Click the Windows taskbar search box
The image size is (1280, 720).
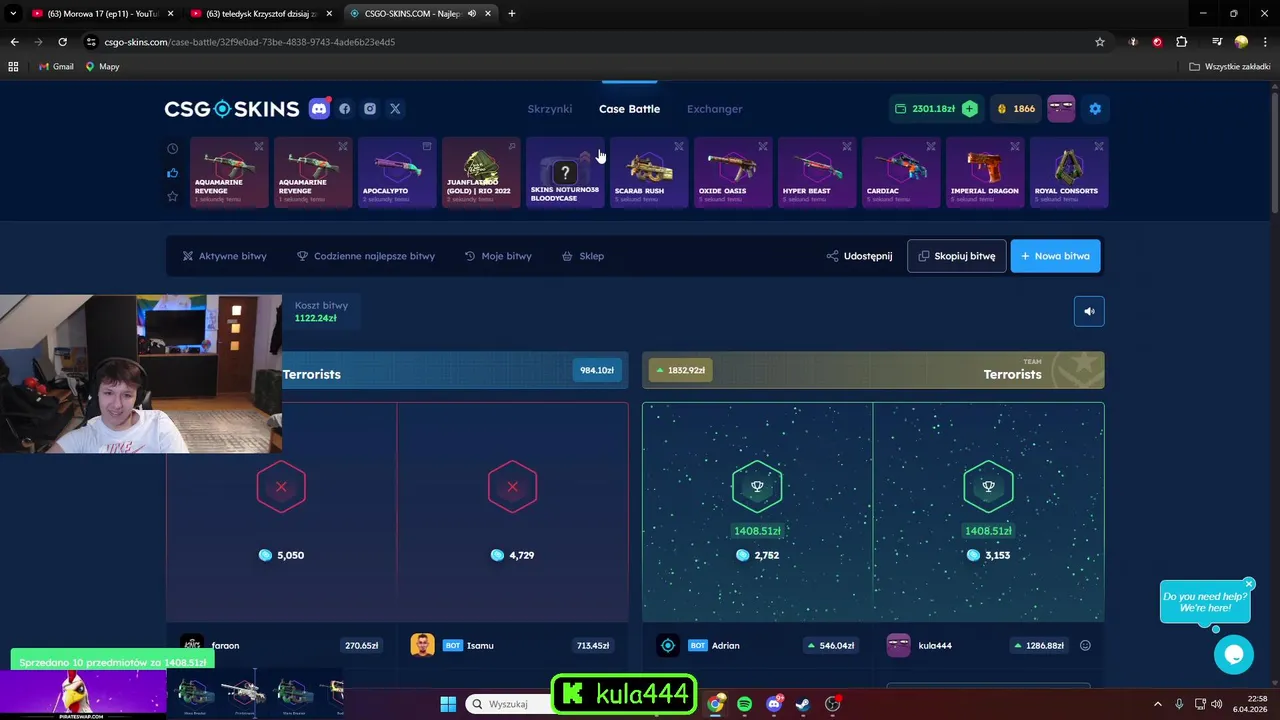pos(510,704)
